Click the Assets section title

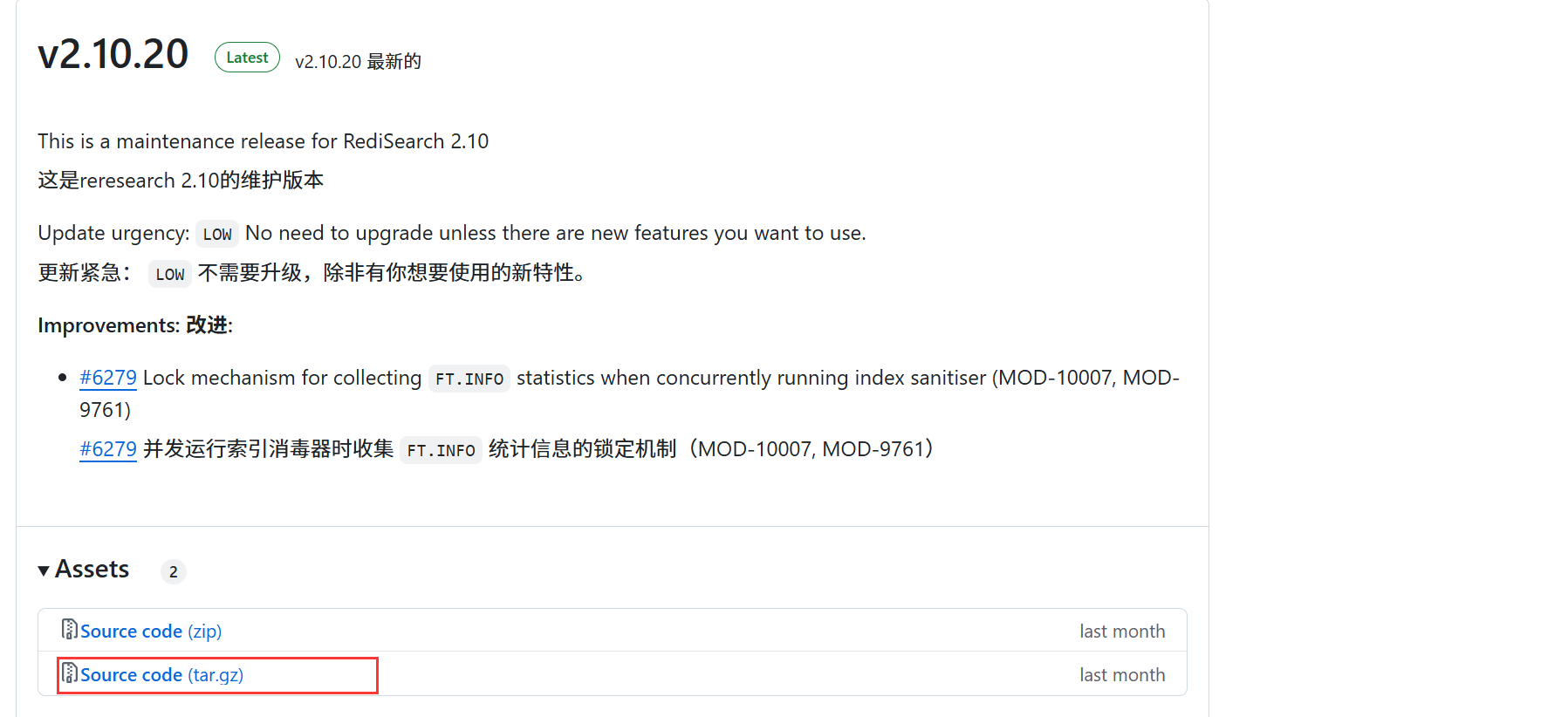(92, 569)
